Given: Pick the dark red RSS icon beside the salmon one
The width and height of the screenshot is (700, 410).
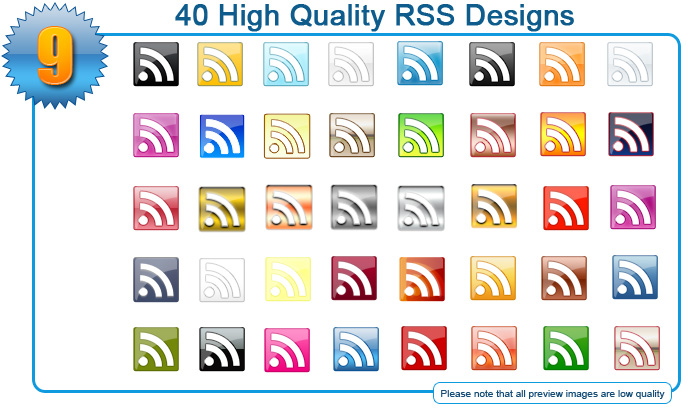Looking at the screenshot, I should [x=424, y=348].
